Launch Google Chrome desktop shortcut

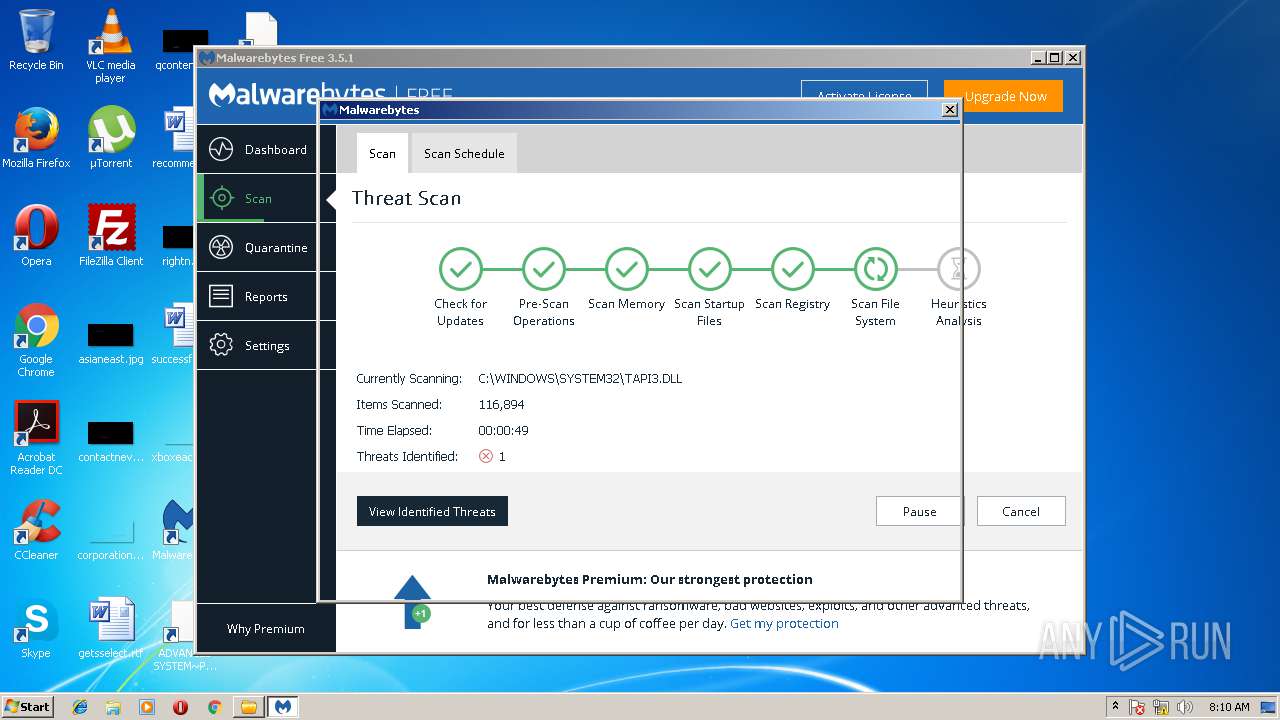(36, 341)
